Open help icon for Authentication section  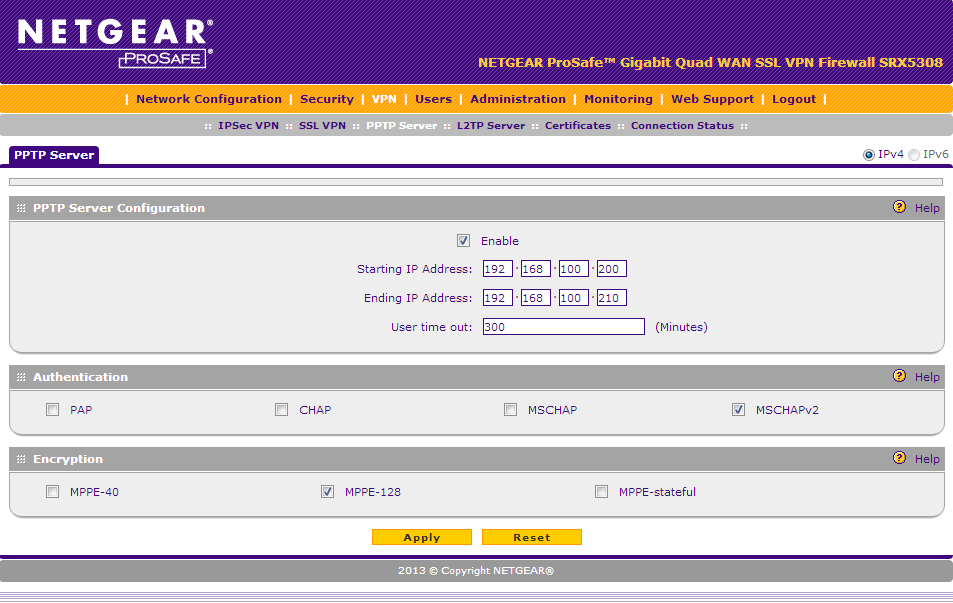tap(899, 376)
